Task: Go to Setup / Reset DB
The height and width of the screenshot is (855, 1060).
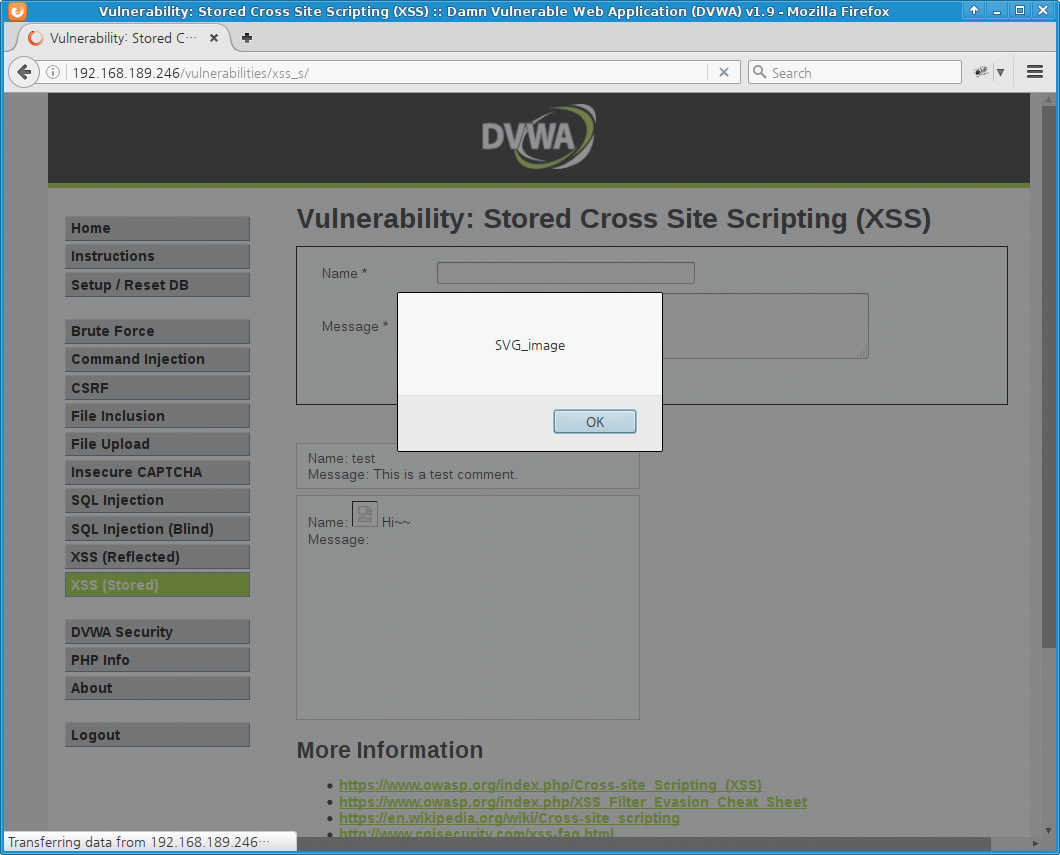Action: tap(158, 285)
